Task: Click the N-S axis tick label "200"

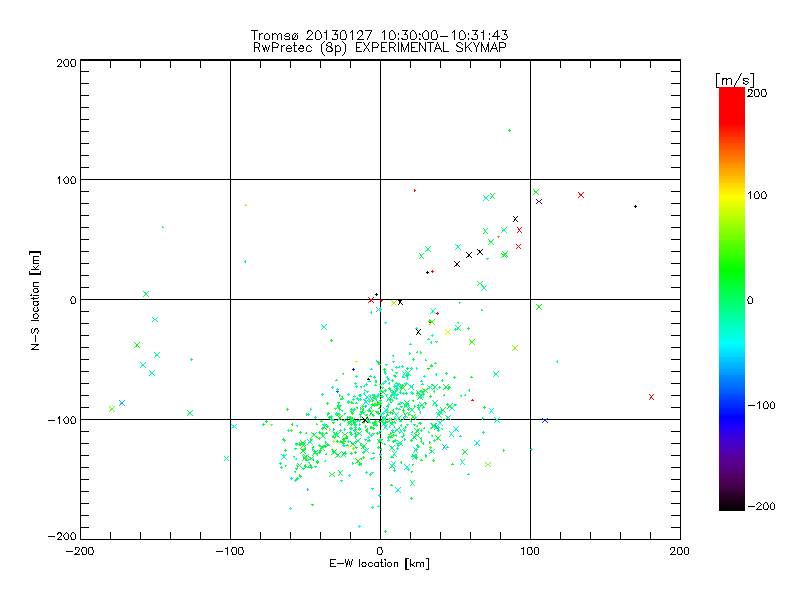Action: (x=66, y=63)
